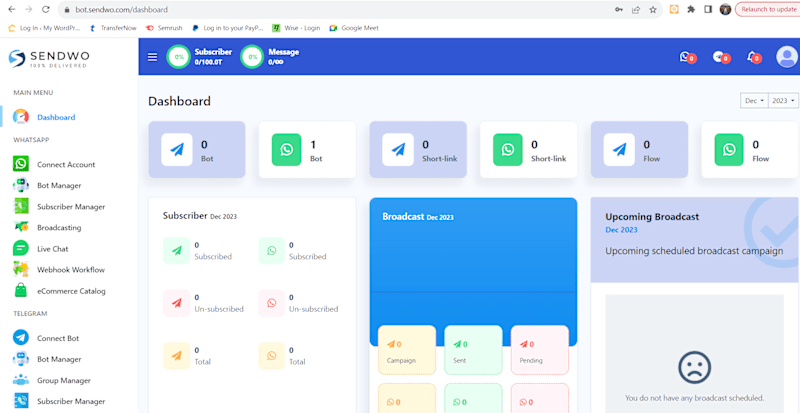Bookmark this page with star icon
This screenshot has width=800, height=413.
[x=653, y=9]
